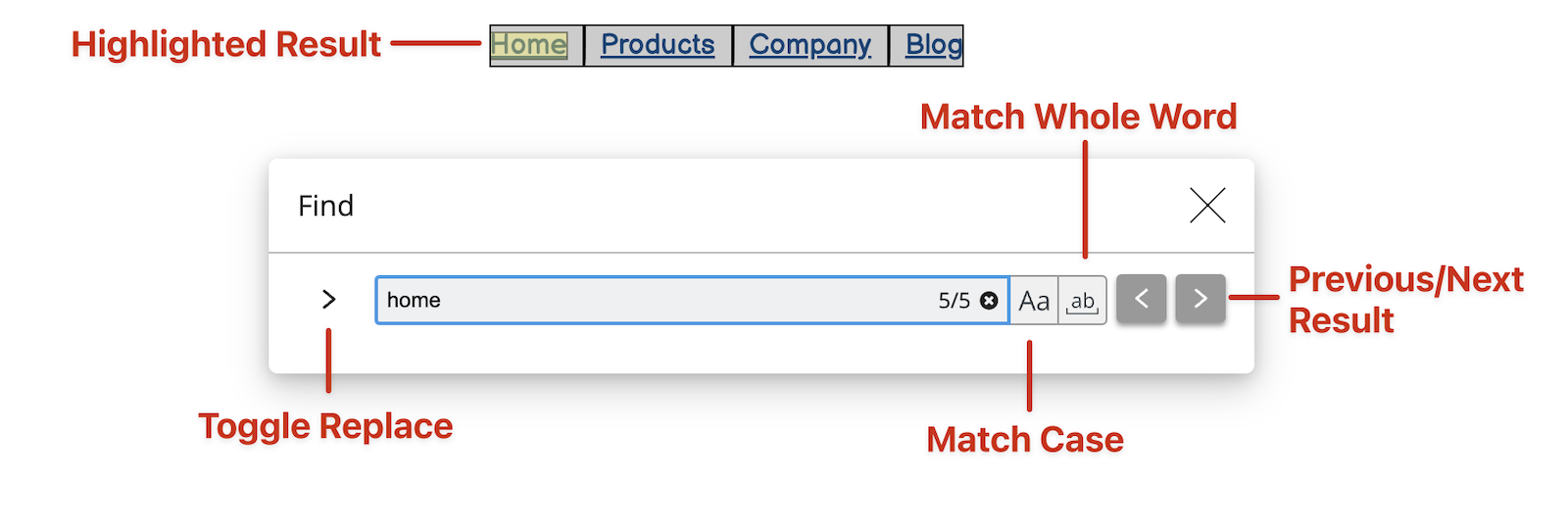Click the typed word 'home' in the search box

point(414,301)
